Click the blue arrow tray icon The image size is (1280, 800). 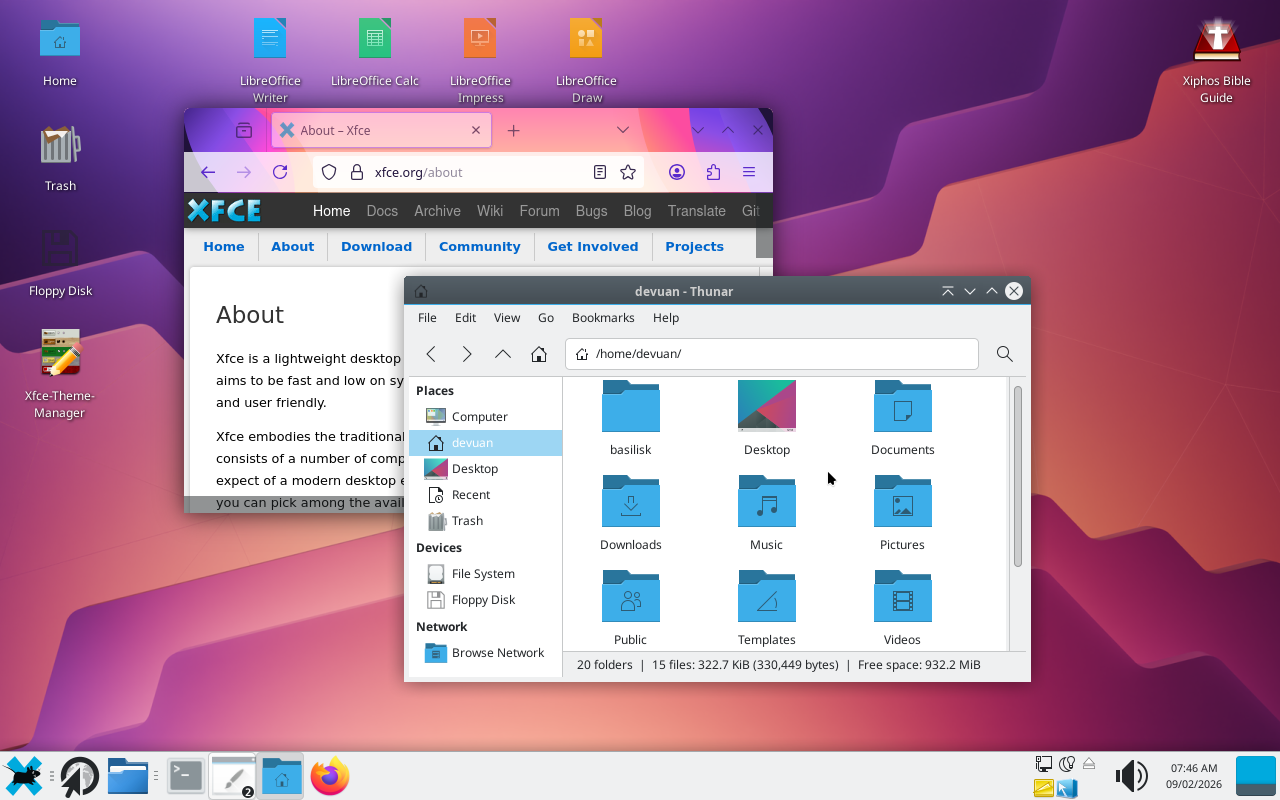click(x=1067, y=788)
